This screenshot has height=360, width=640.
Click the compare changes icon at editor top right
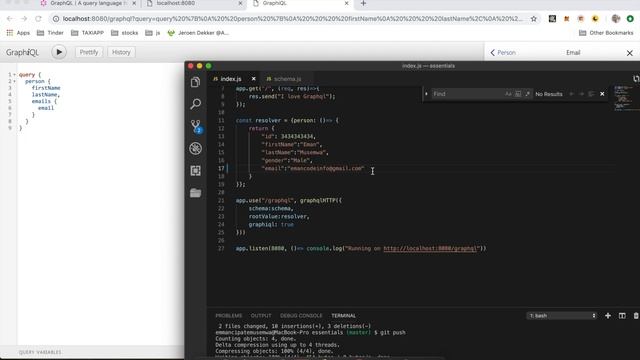pyautogui.click(x=636, y=79)
